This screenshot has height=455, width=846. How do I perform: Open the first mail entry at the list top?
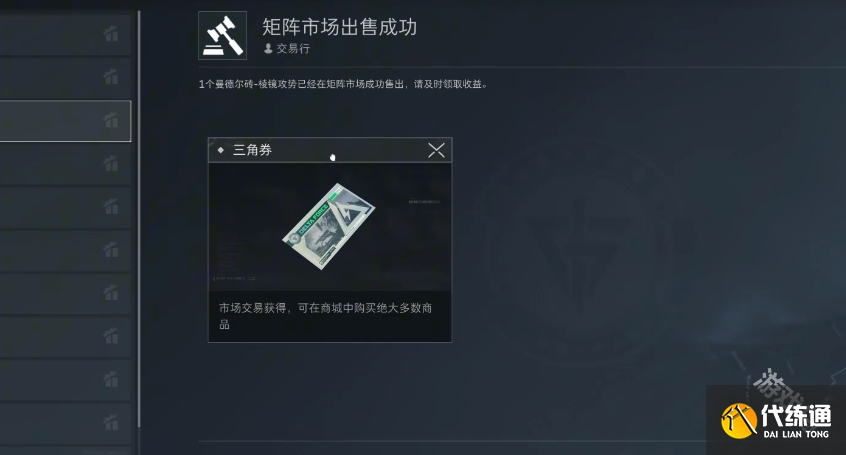65,35
